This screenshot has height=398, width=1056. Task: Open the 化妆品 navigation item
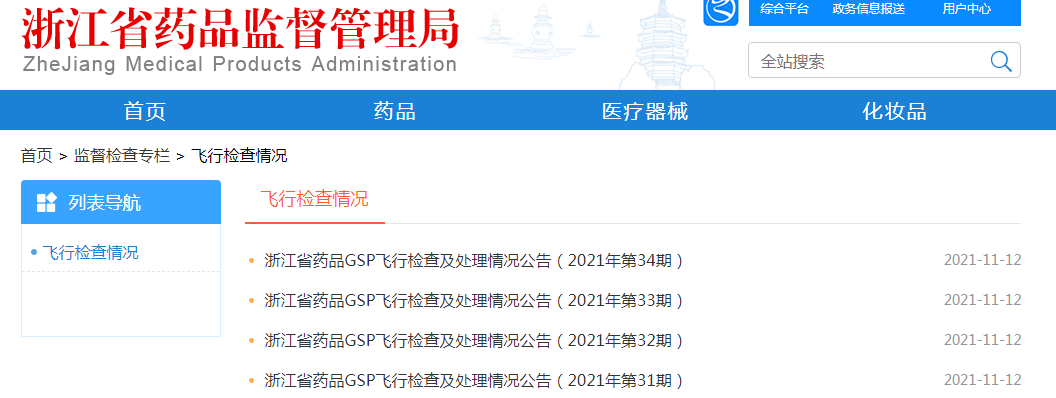(894, 110)
